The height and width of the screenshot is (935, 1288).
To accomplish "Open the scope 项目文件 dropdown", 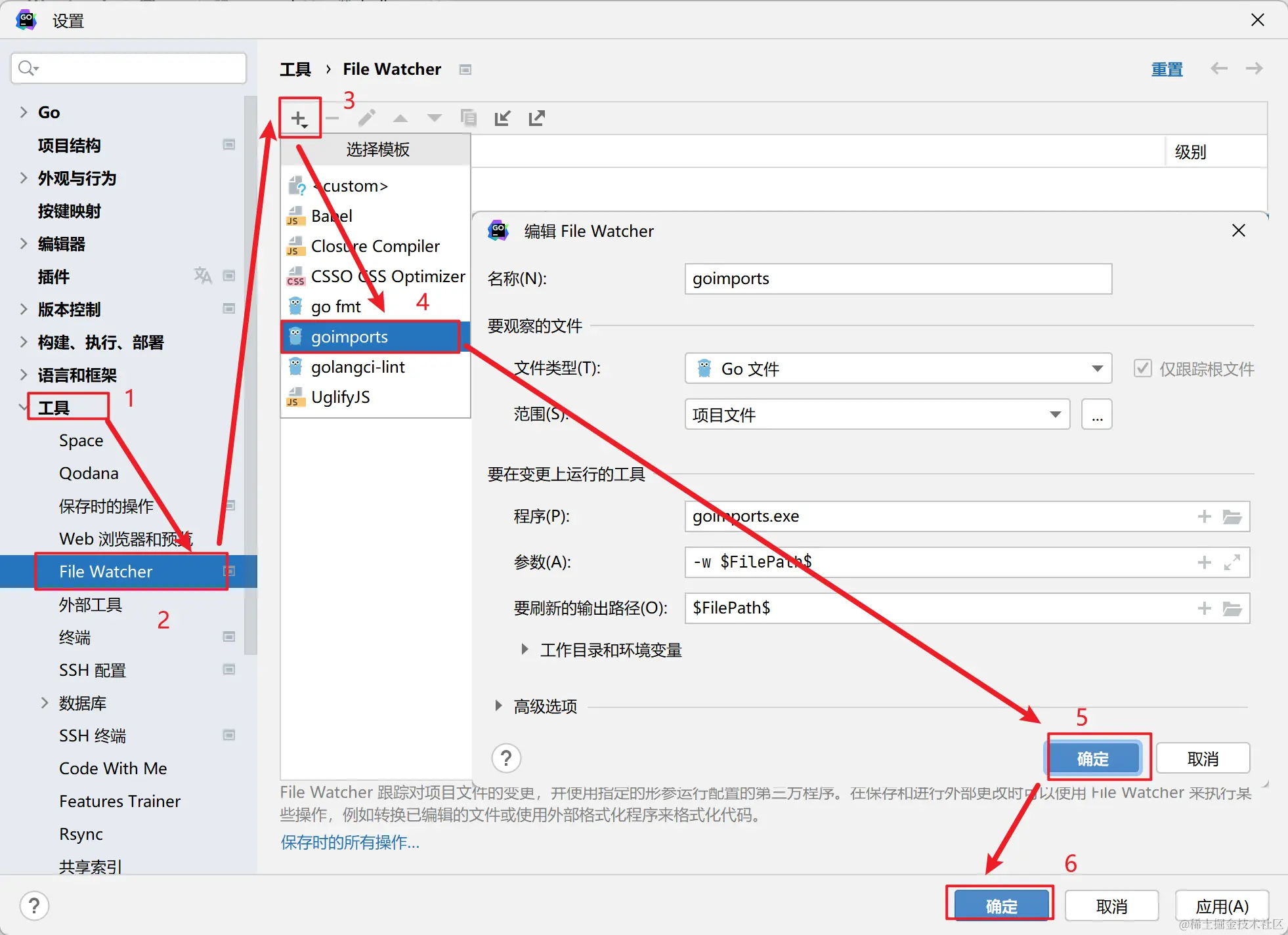I will [1055, 415].
